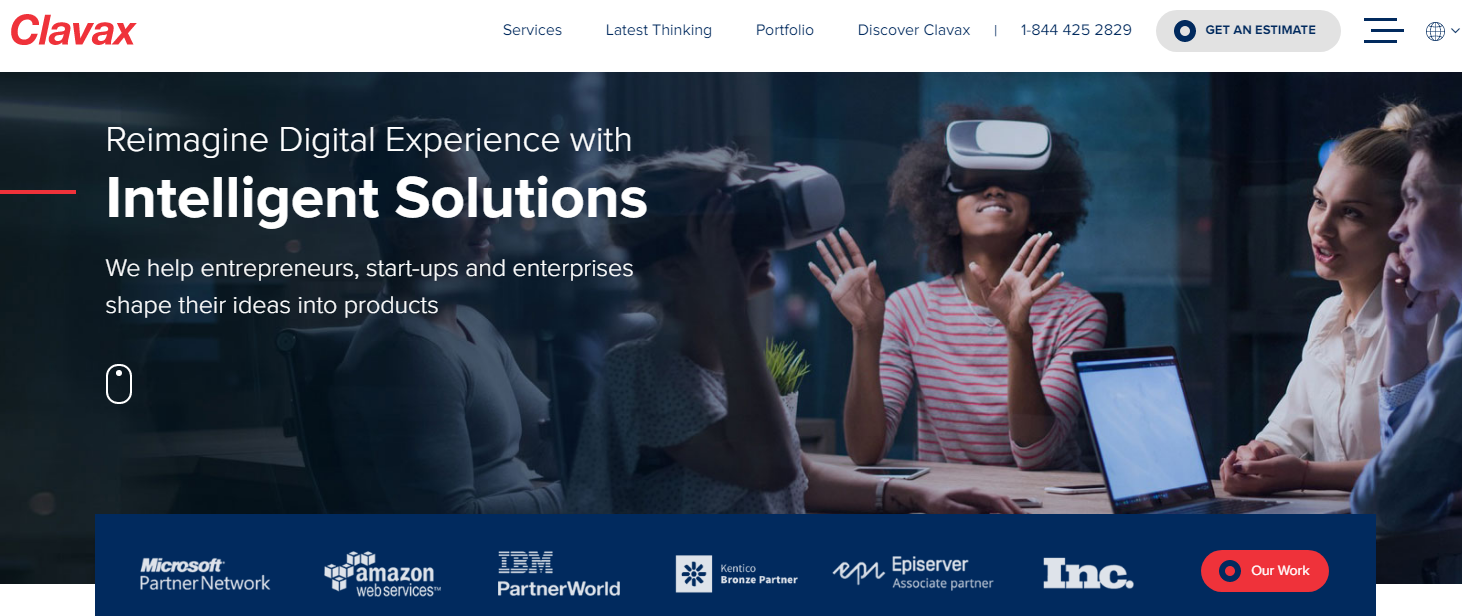Click the mouse scroll indicator icon

pos(119,384)
